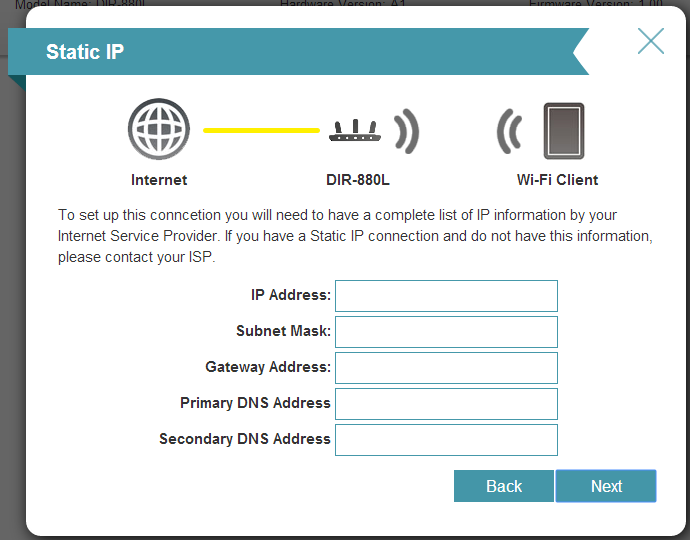The width and height of the screenshot is (690, 540).
Task: Focus the IP Address field
Action: [x=446, y=296]
